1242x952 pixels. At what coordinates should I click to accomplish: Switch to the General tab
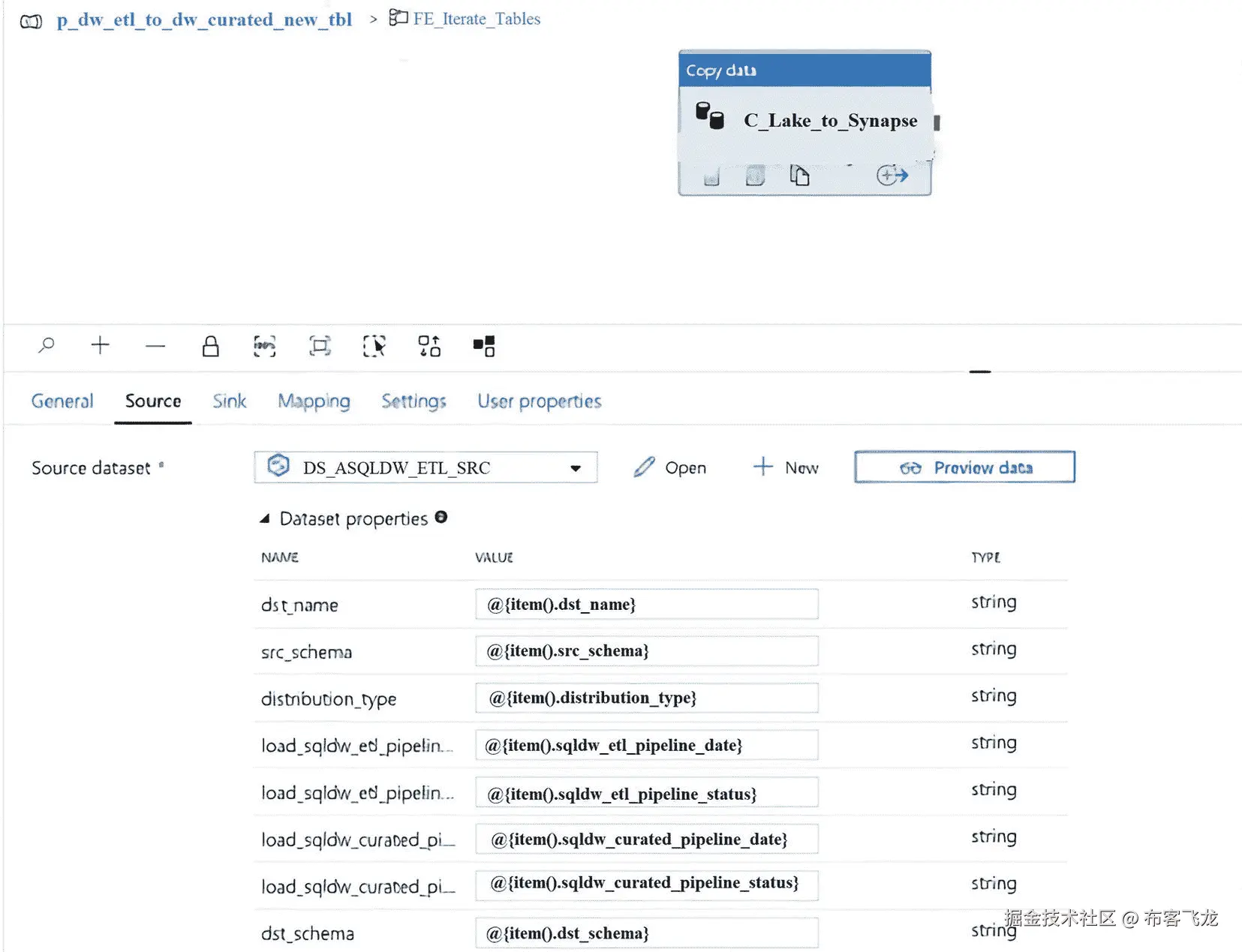(62, 401)
